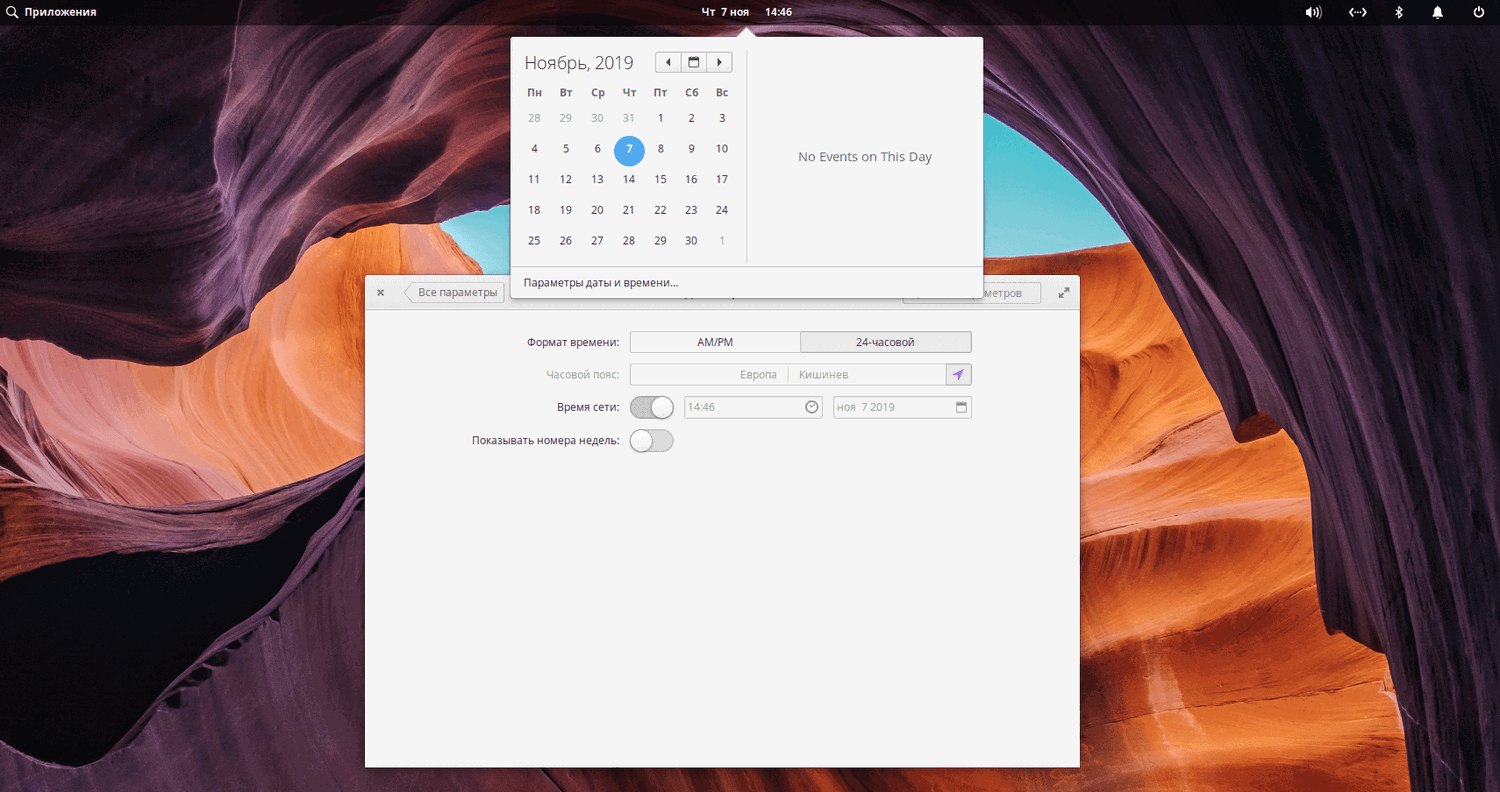Click the Часовой пояс: label
This screenshot has width=1500, height=792.
click(583, 375)
